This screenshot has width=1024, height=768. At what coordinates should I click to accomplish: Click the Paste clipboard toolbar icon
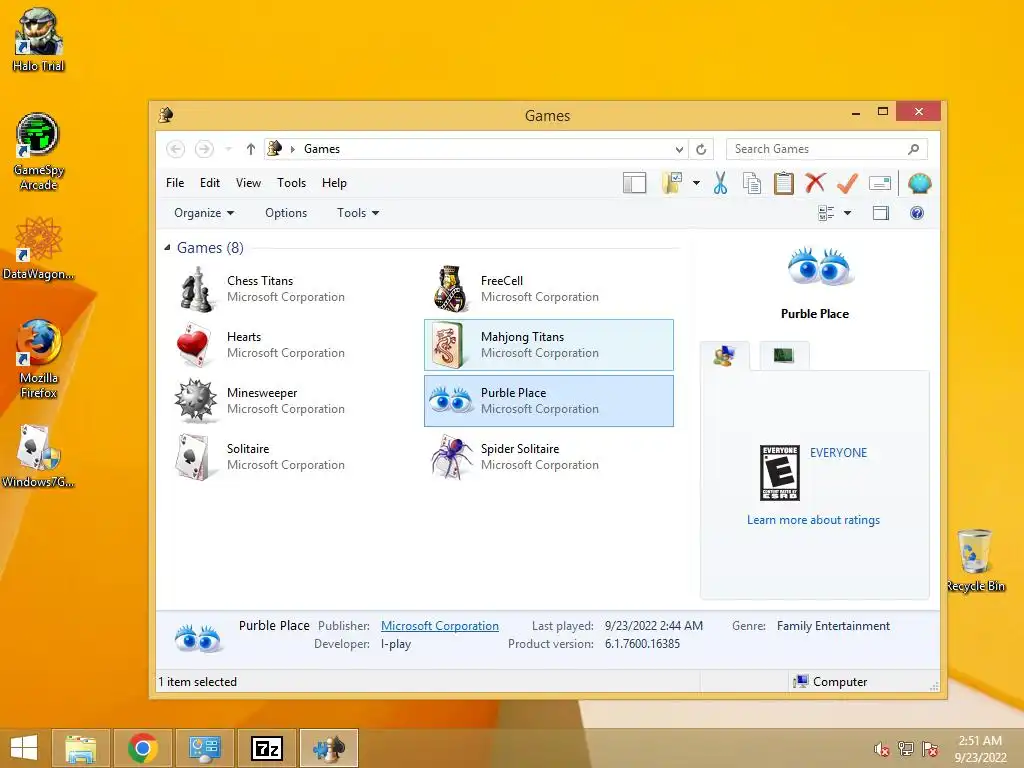[x=784, y=184]
